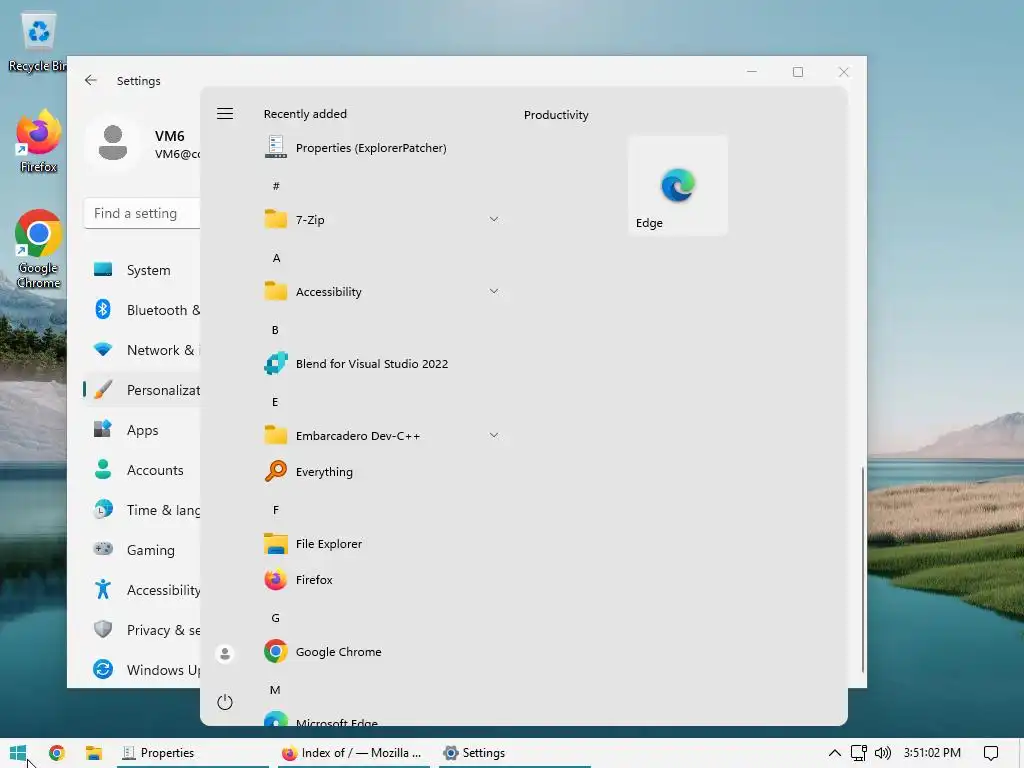Click the user account icon in Start
Image resolution: width=1024 pixels, height=768 pixels.
click(x=225, y=654)
